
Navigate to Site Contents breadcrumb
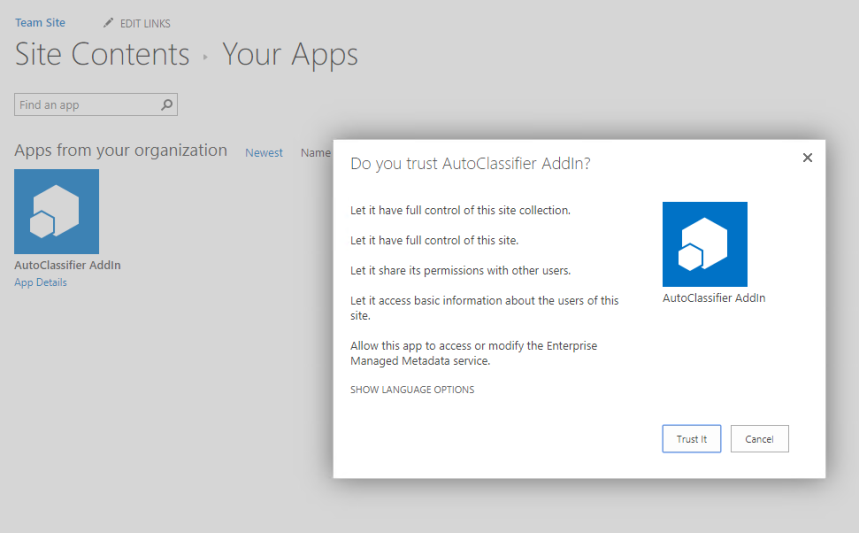click(102, 54)
